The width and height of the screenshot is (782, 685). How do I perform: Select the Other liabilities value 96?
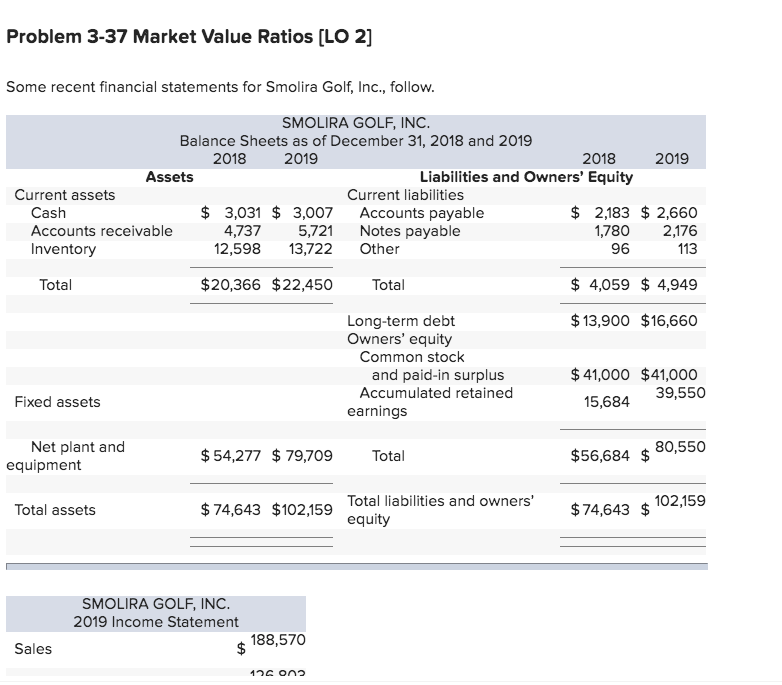[620, 249]
